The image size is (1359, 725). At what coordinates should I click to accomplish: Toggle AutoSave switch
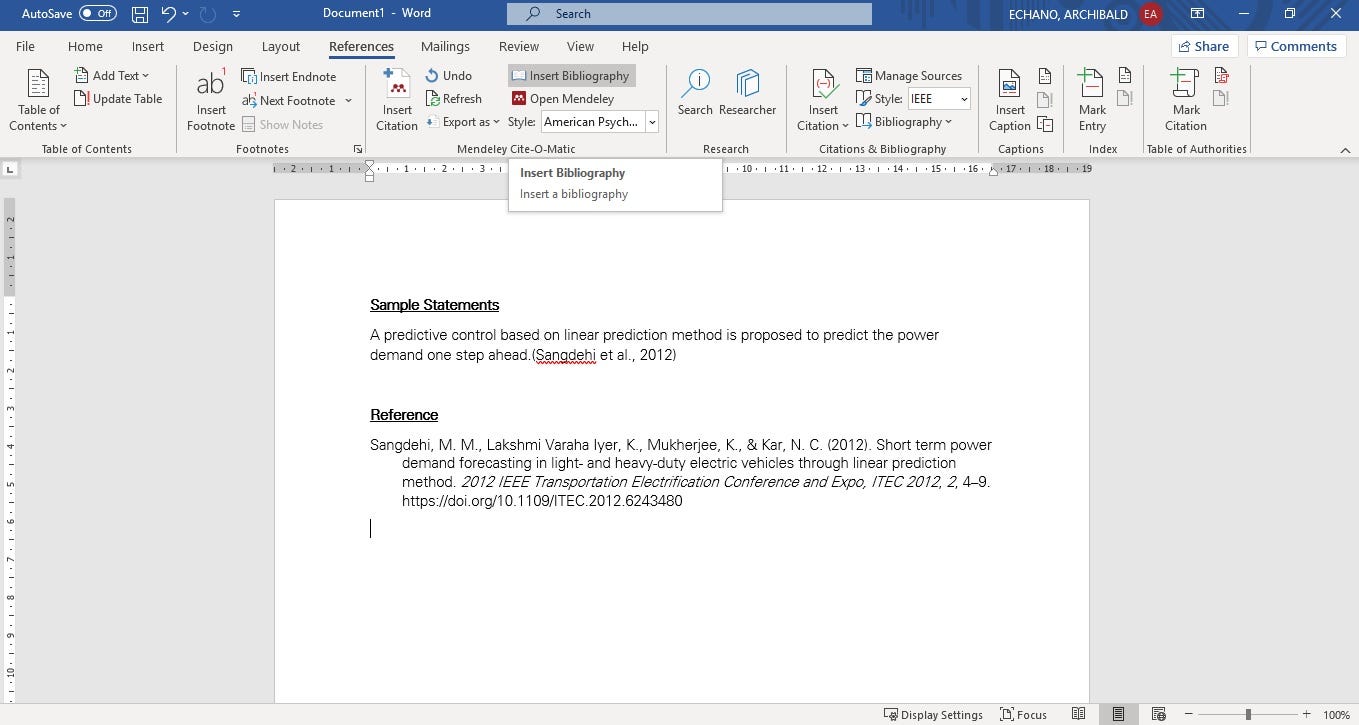[97, 14]
